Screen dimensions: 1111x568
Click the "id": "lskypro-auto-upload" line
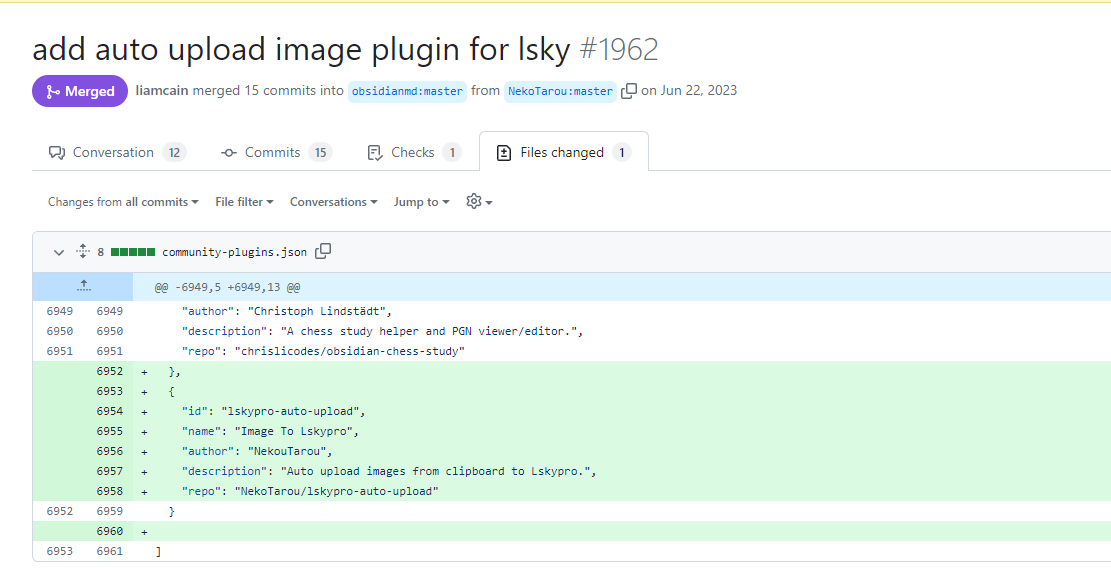click(x=273, y=411)
